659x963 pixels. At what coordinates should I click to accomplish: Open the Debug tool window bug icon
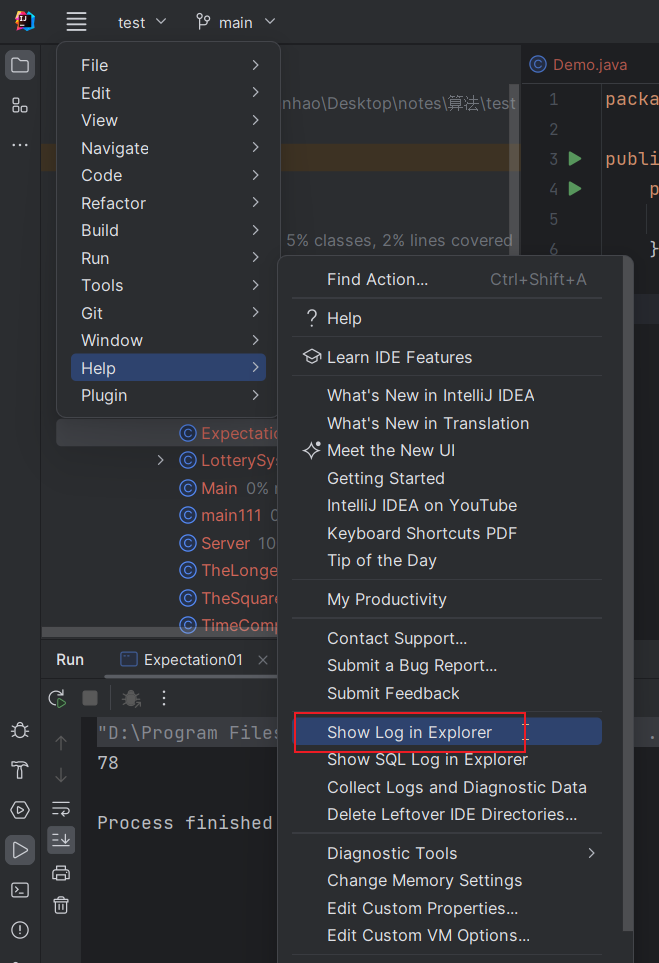20,730
